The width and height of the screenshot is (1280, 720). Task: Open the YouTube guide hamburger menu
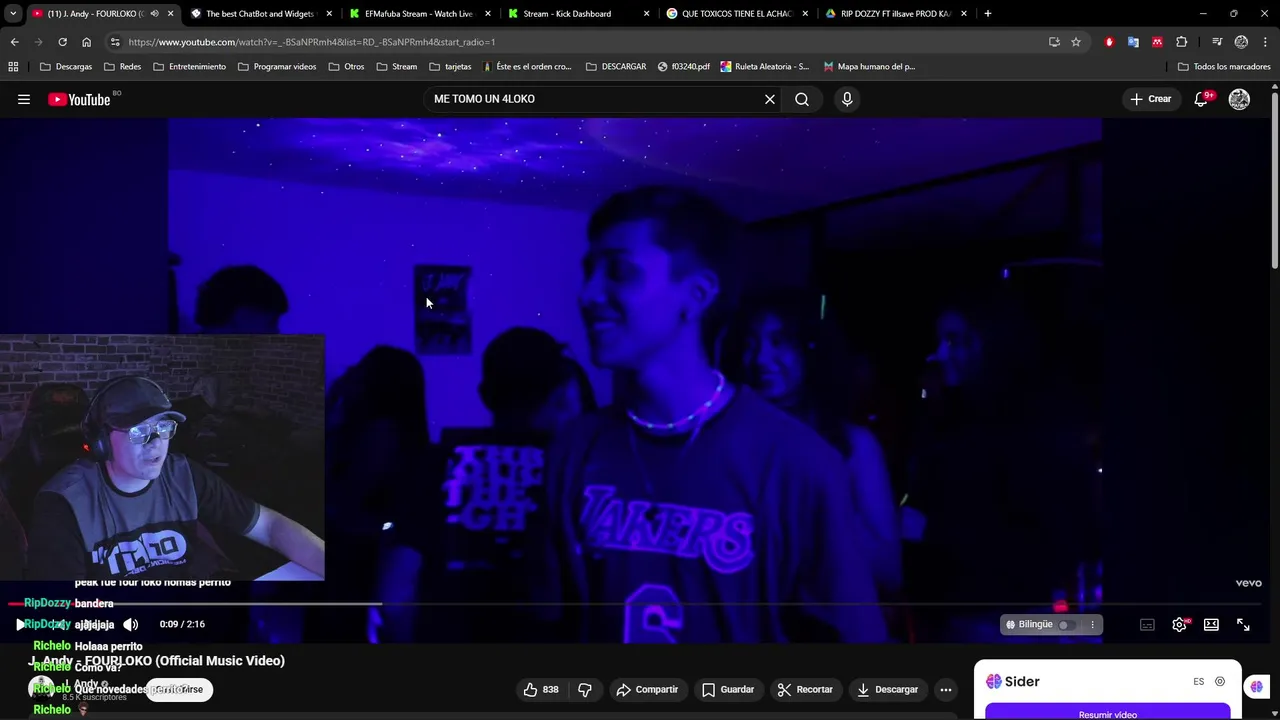coord(24,99)
